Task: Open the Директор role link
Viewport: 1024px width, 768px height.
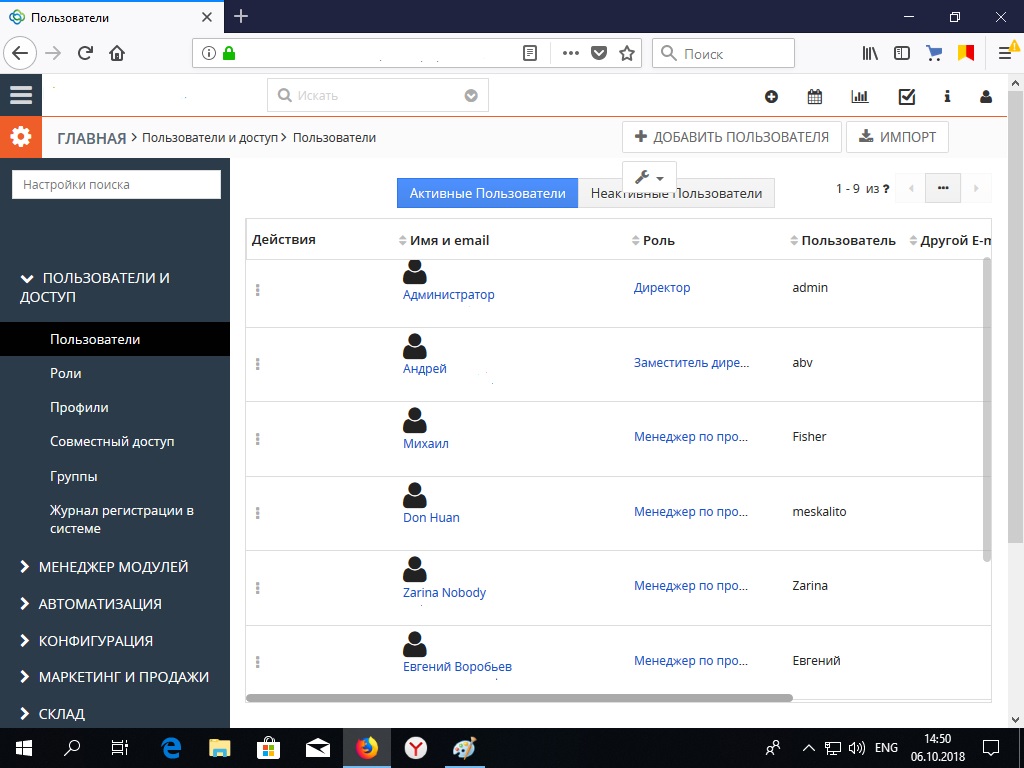Action: point(662,288)
